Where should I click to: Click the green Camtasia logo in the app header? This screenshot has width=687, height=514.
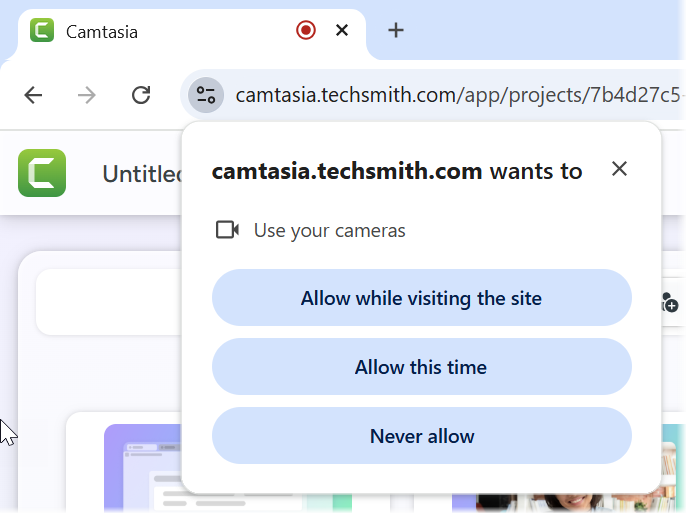click(x=42, y=173)
